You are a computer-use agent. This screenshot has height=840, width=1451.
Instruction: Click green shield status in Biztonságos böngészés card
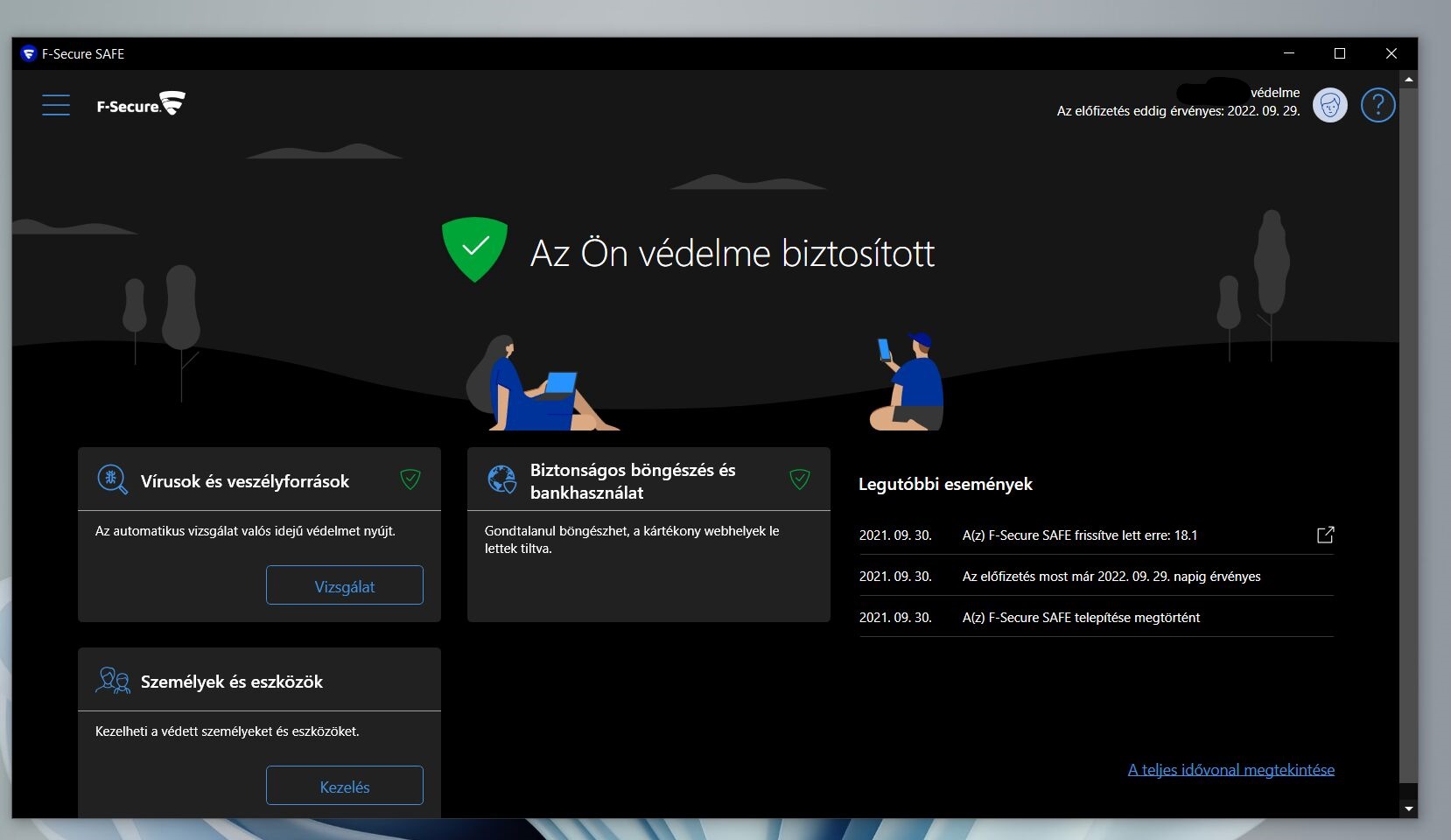point(800,479)
